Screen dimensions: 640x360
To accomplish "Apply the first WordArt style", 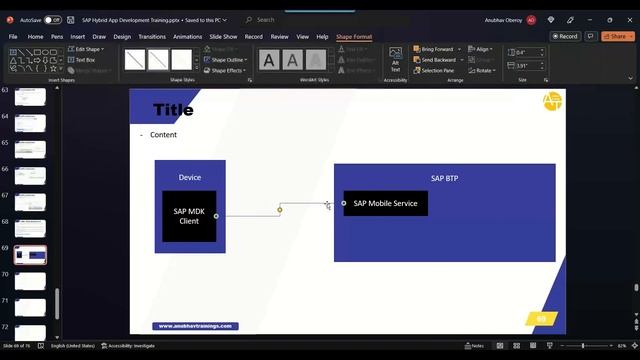I will pyautogui.click(x=269, y=60).
